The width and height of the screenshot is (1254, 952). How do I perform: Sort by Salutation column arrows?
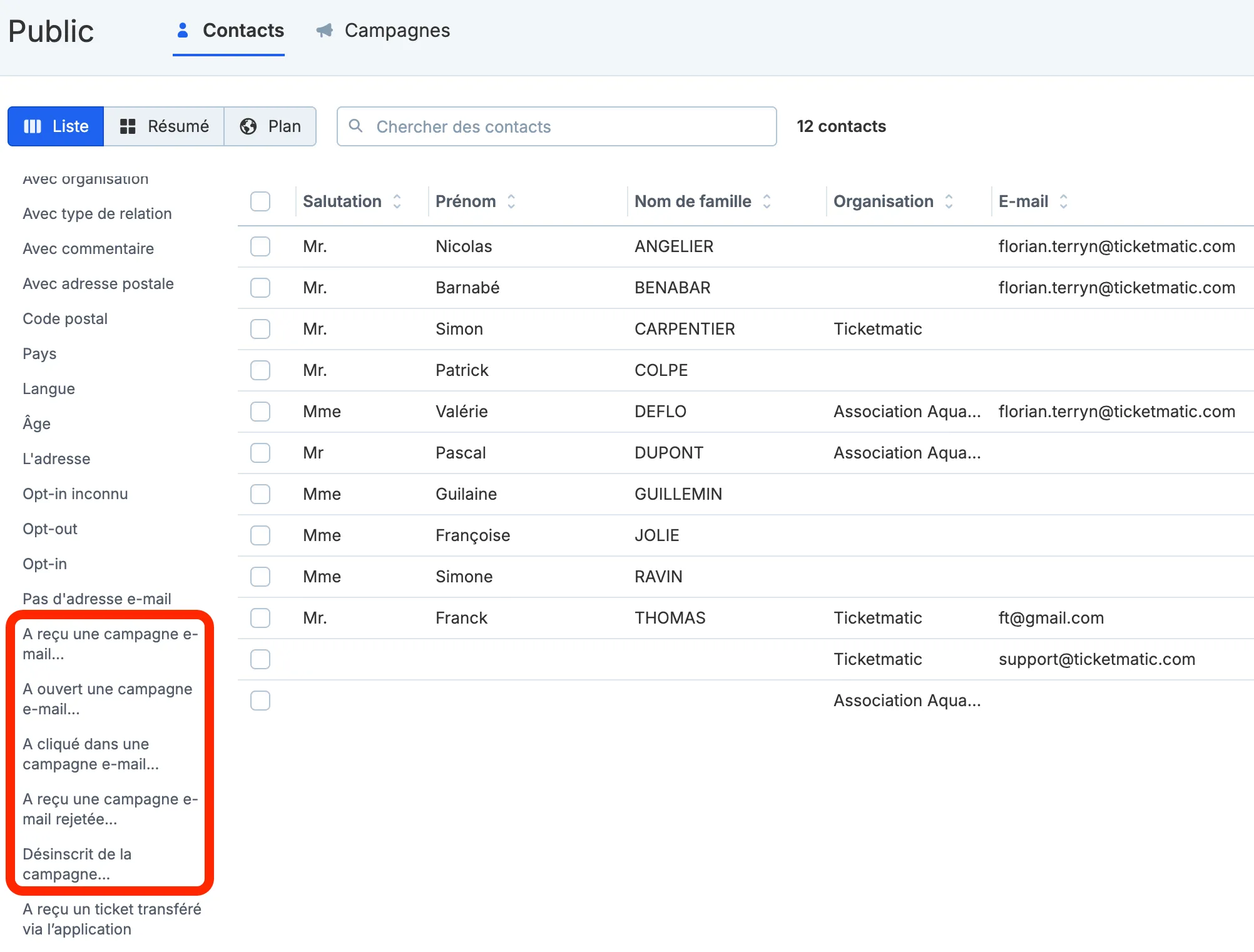397,201
